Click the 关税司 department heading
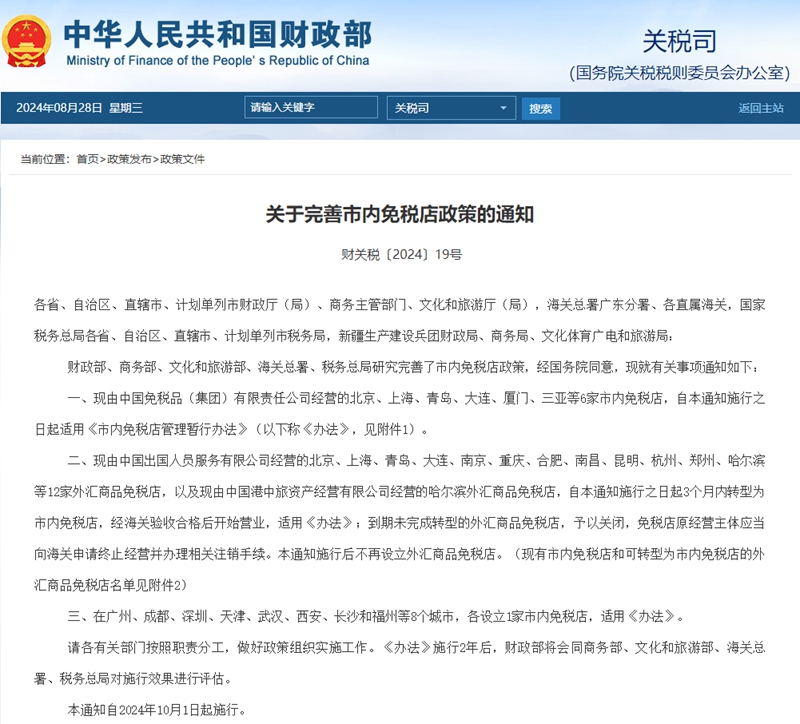 pyautogui.click(x=679, y=41)
